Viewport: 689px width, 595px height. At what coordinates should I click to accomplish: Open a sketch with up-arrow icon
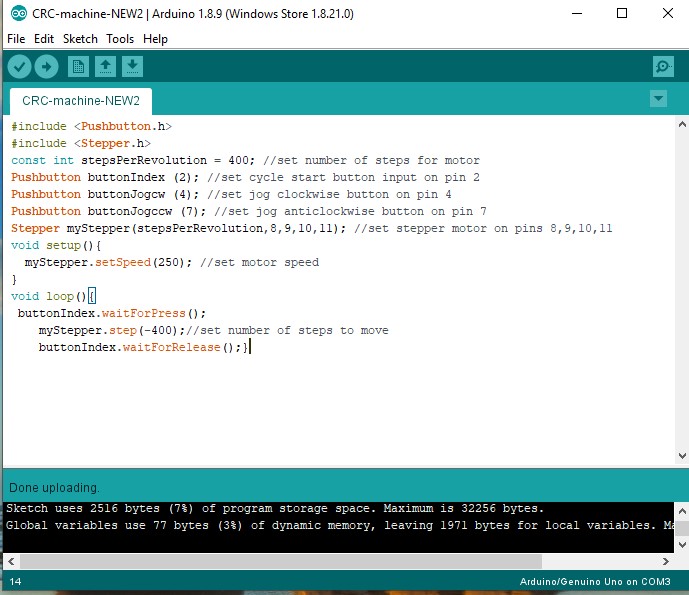pyautogui.click(x=105, y=67)
